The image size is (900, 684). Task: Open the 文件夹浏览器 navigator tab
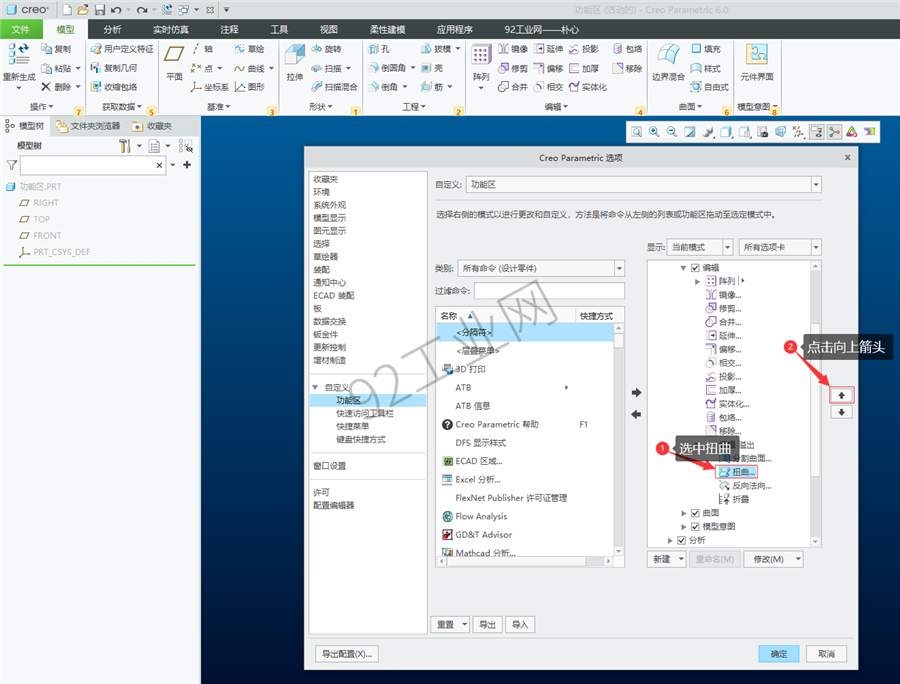coord(88,126)
